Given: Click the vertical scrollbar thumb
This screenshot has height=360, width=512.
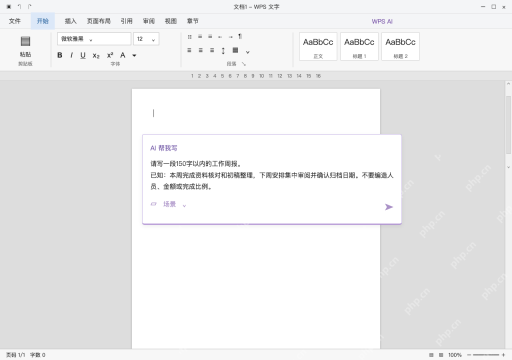Looking at the screenshot, I should 508,124.
